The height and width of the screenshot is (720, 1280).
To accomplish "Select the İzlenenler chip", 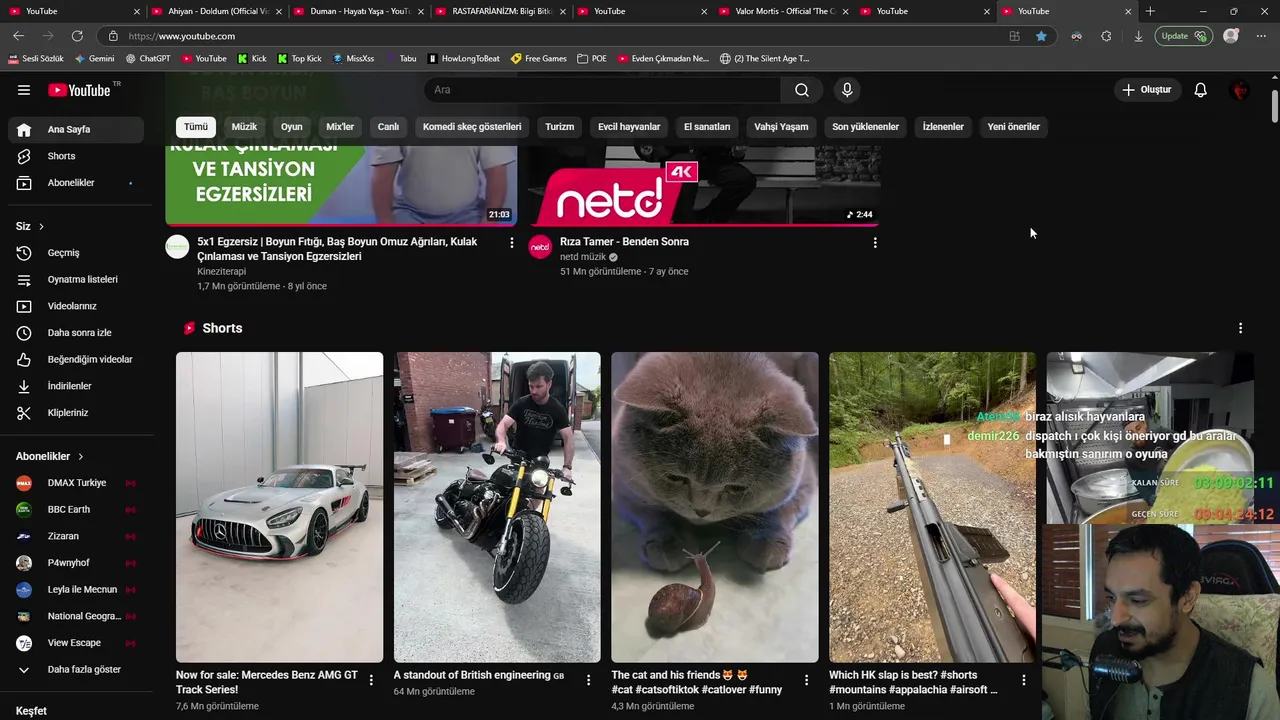I will [943, 127].
